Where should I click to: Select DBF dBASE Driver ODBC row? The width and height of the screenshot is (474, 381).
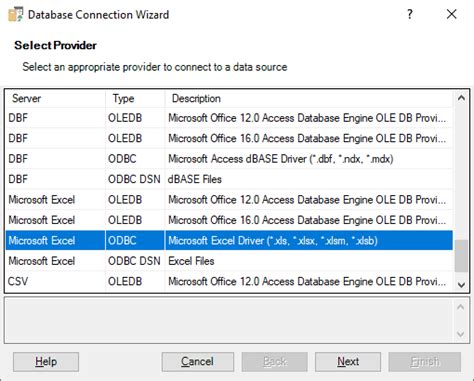[229, 159]
